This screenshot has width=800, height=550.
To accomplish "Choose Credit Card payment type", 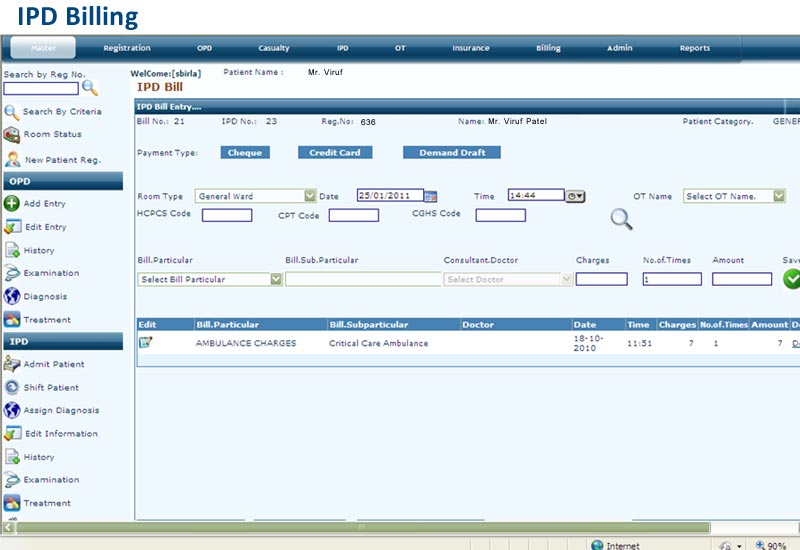I will click(335, 153).
